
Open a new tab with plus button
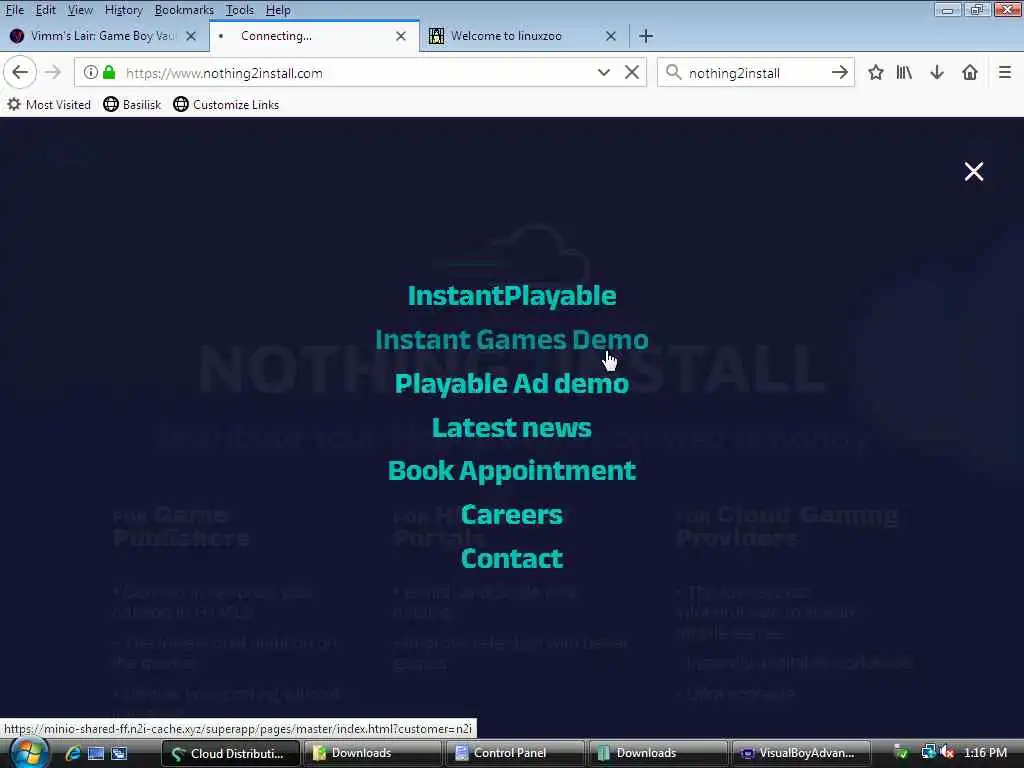pos(646,36)
